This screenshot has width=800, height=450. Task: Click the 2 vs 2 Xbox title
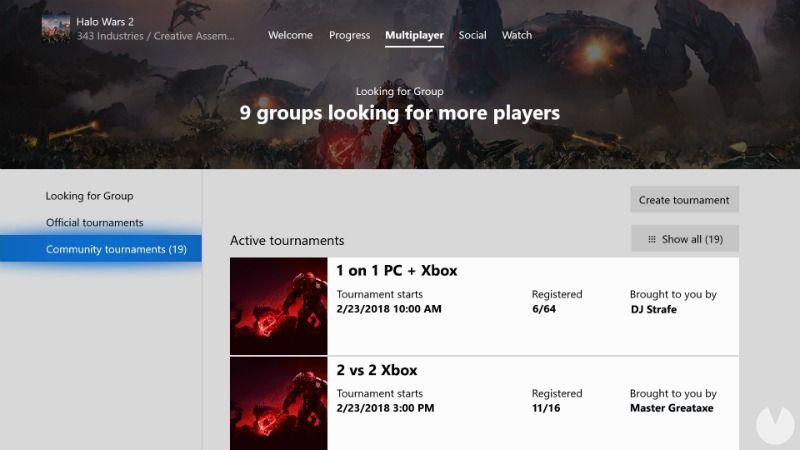coord(377,370)
